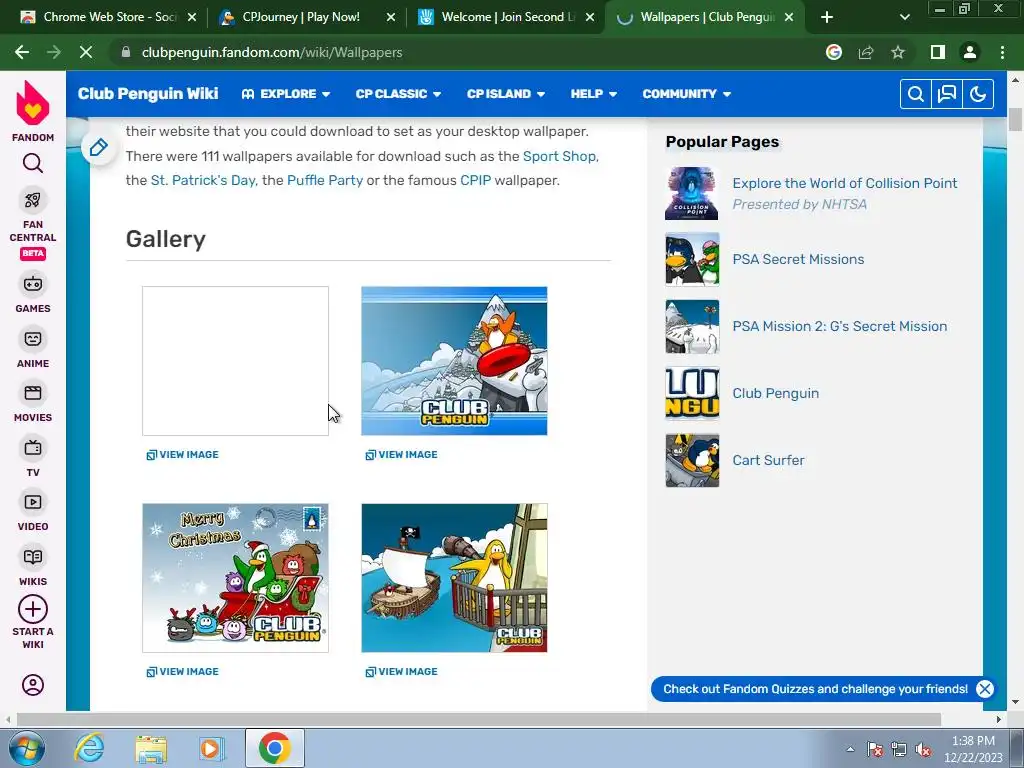This screenshot has width=1024, height=768.
Task: Open Windows Explorer folder on taskbar
Action: pos(151,748)
